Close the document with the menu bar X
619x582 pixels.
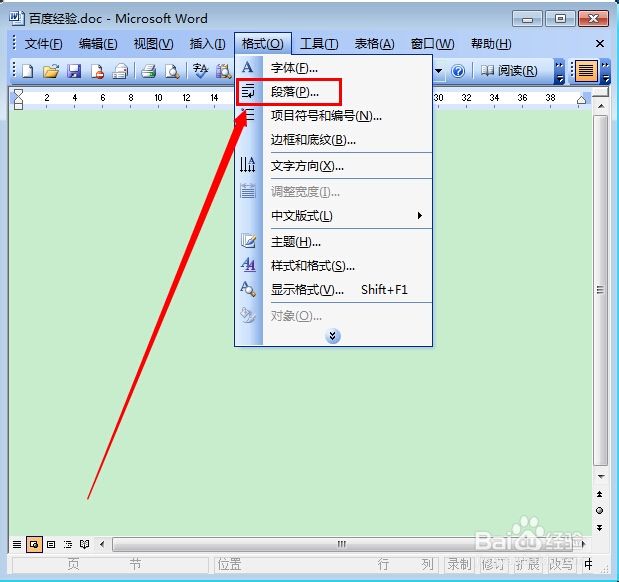pos(600,43)
